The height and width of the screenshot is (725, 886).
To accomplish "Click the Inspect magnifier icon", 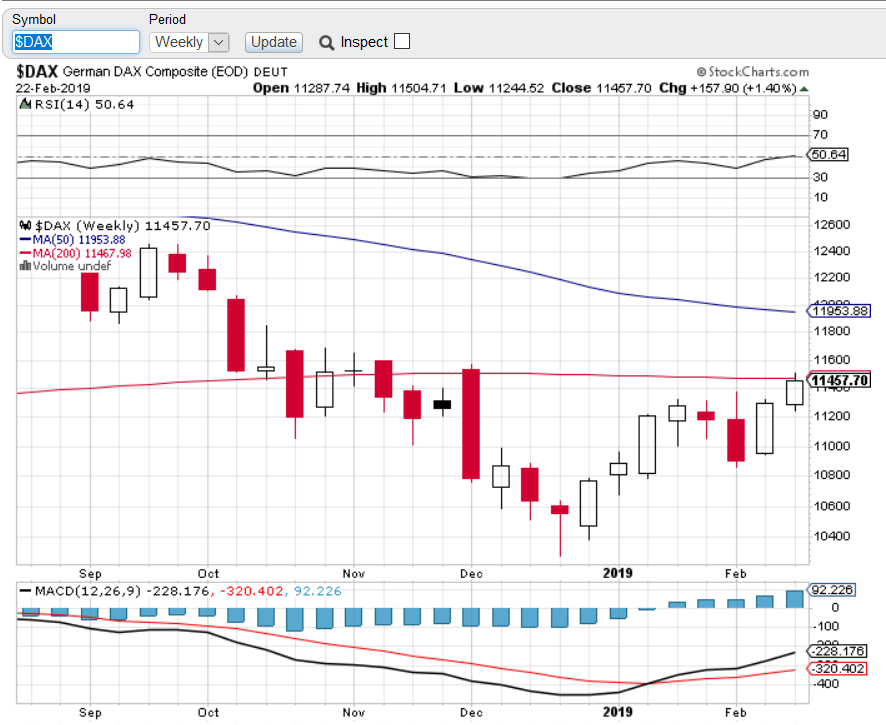I will click(x=326, y=42).
